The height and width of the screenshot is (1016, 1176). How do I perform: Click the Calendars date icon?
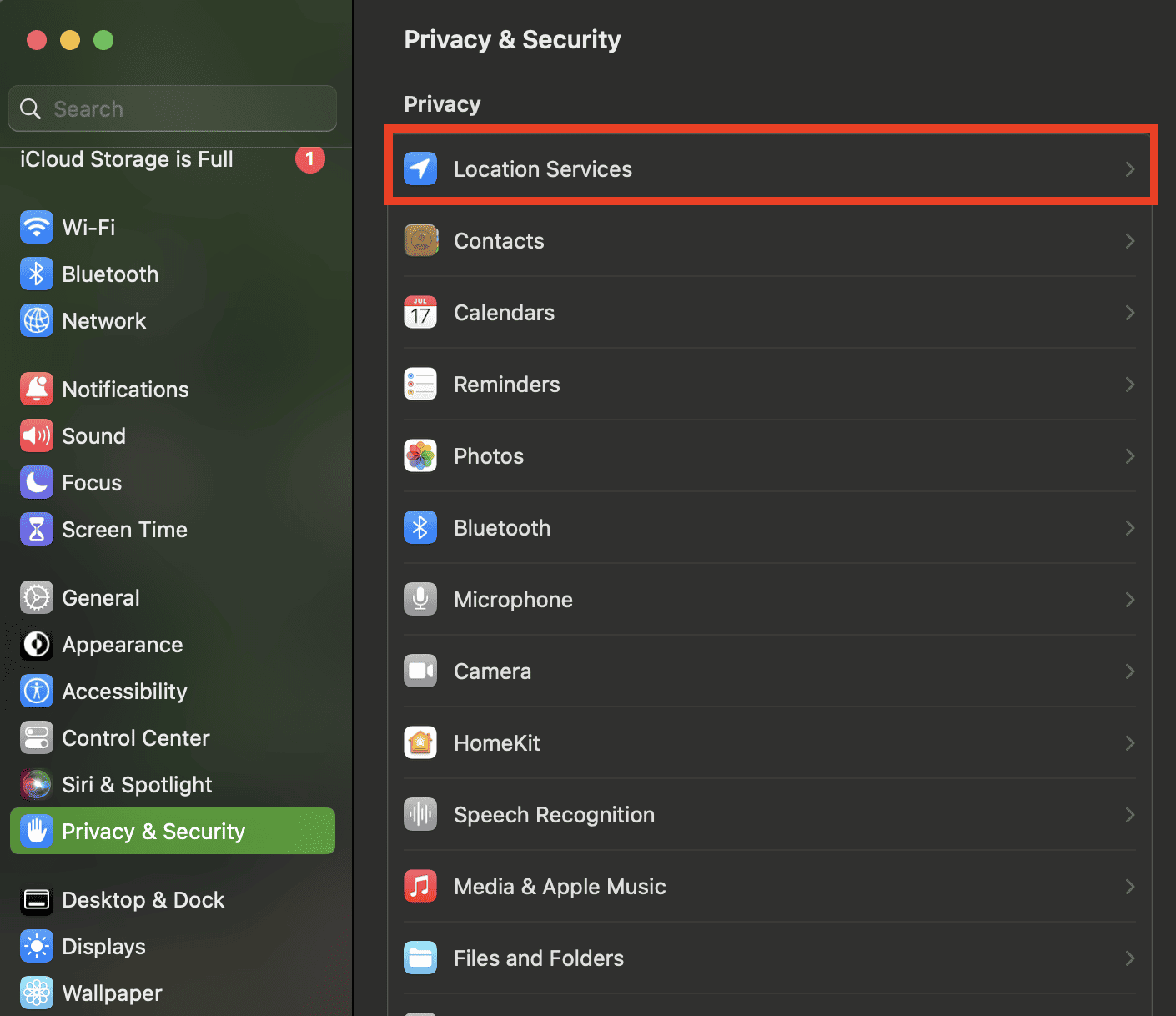(x=420, y=313)
